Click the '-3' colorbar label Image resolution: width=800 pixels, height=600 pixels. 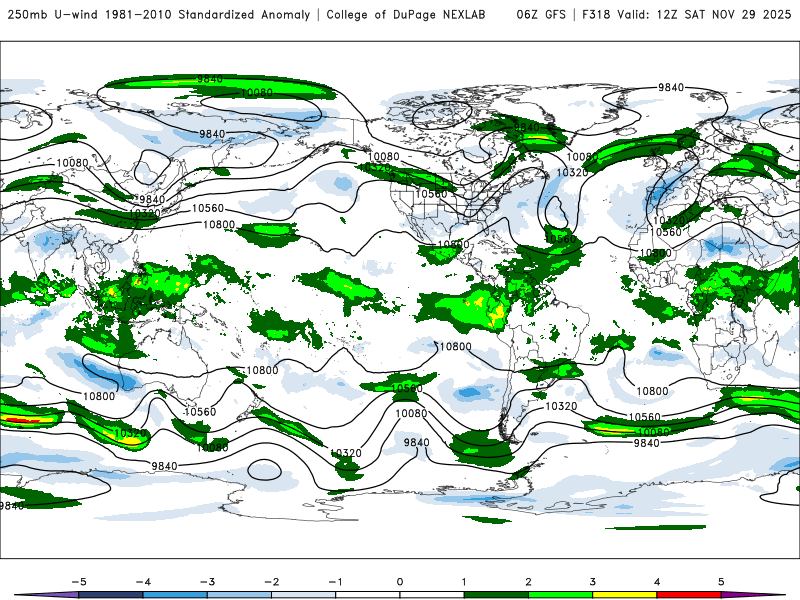pyautogui.click(x=207, y=582)
